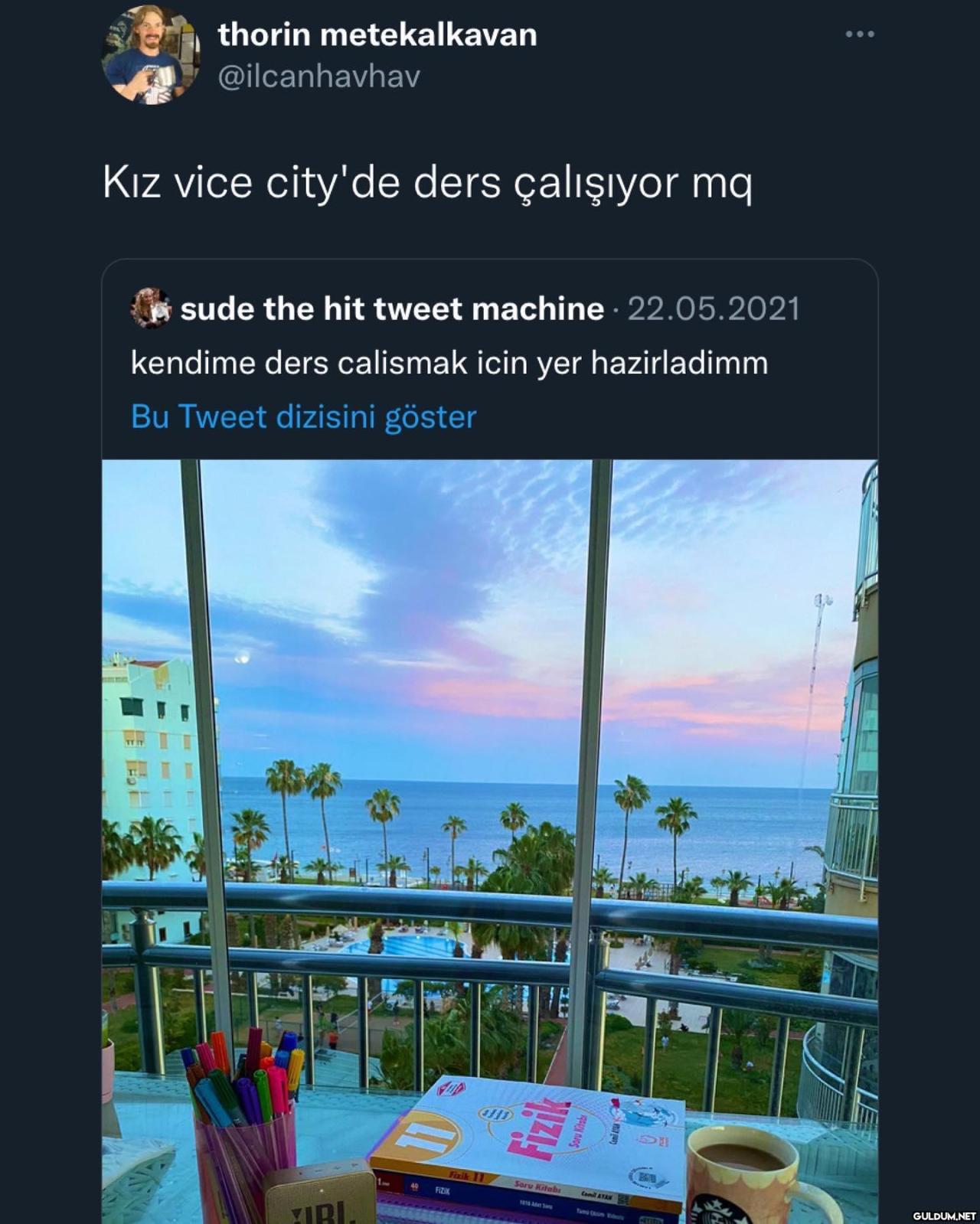This screenshot has height=1224, width=980.
Task: Open thorin metekalkavan's profile avatar
Action: tap(151, 56)
